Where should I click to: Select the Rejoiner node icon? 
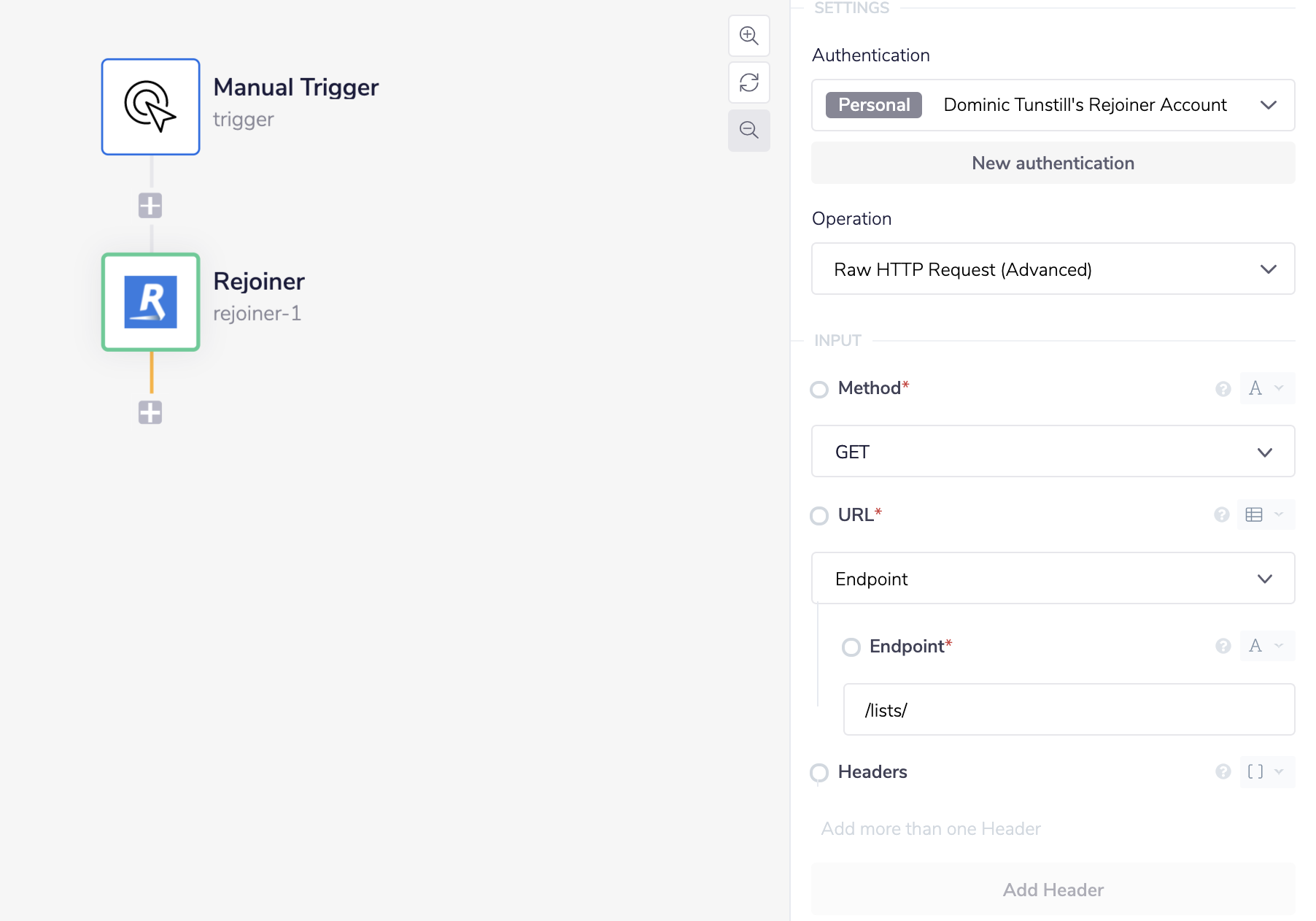tap(150, 302)
